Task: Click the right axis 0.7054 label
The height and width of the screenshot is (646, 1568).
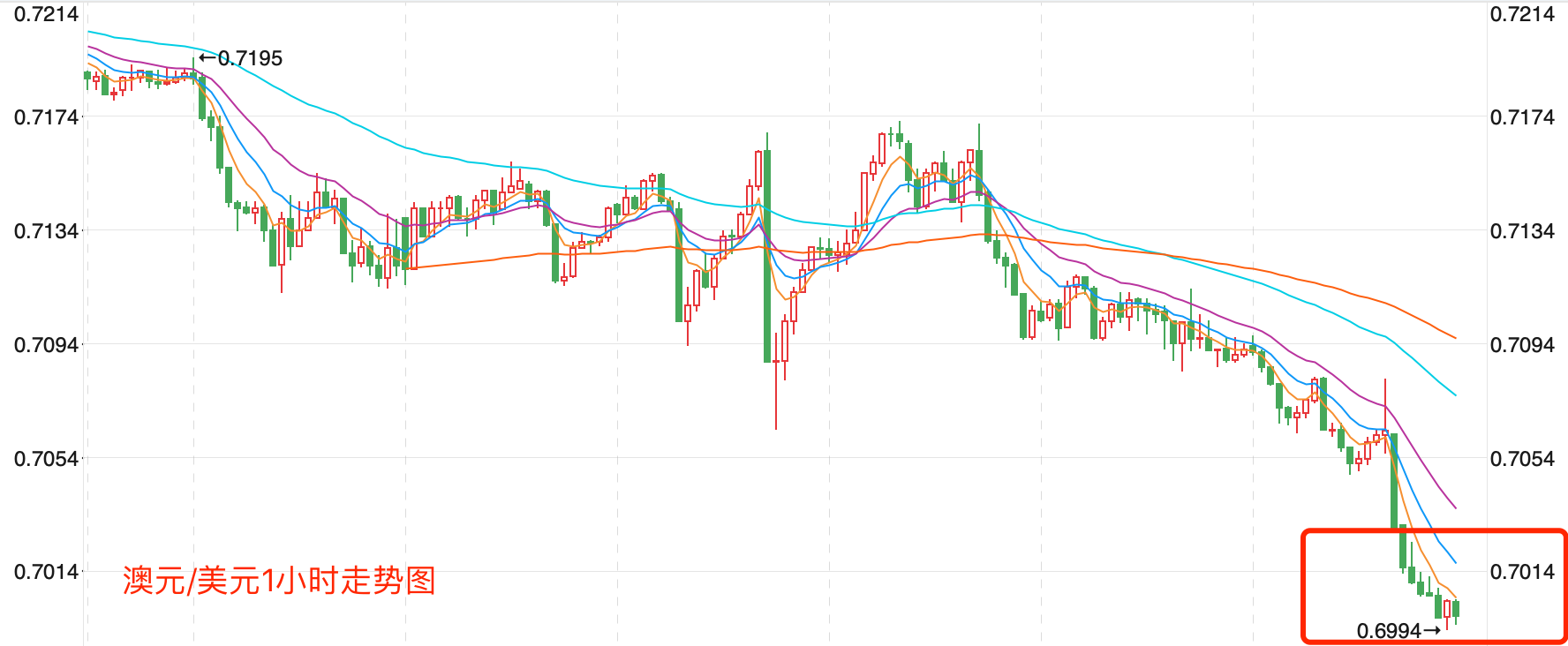Action: 1522,459
